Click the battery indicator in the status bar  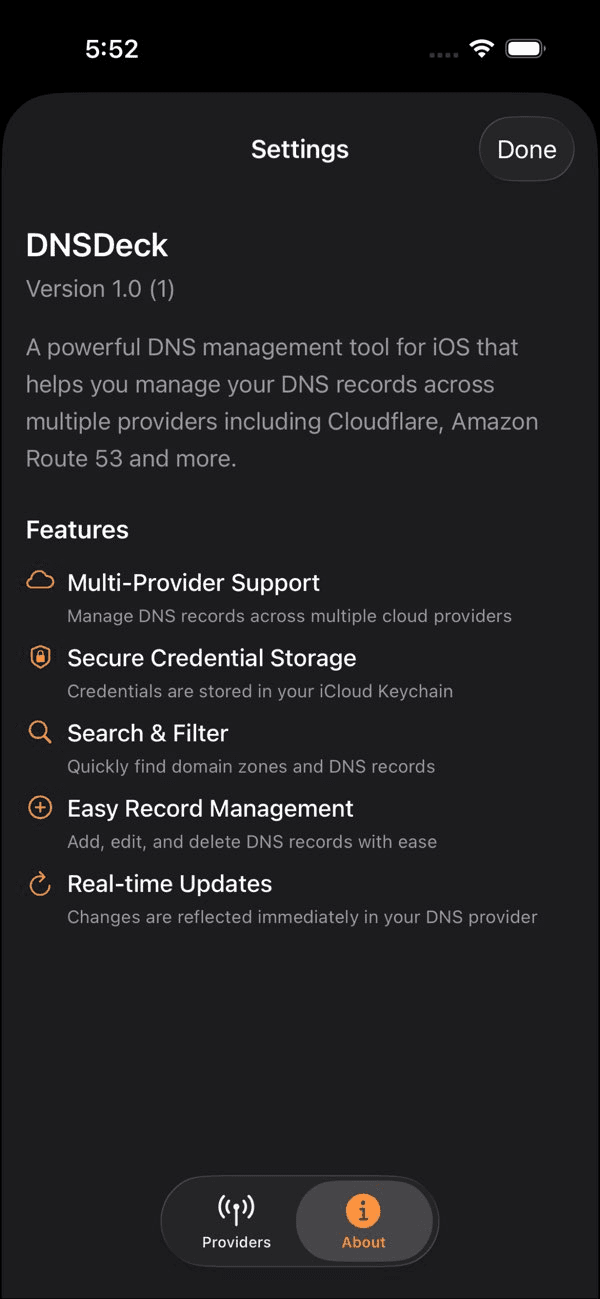[x=524, y=47]
